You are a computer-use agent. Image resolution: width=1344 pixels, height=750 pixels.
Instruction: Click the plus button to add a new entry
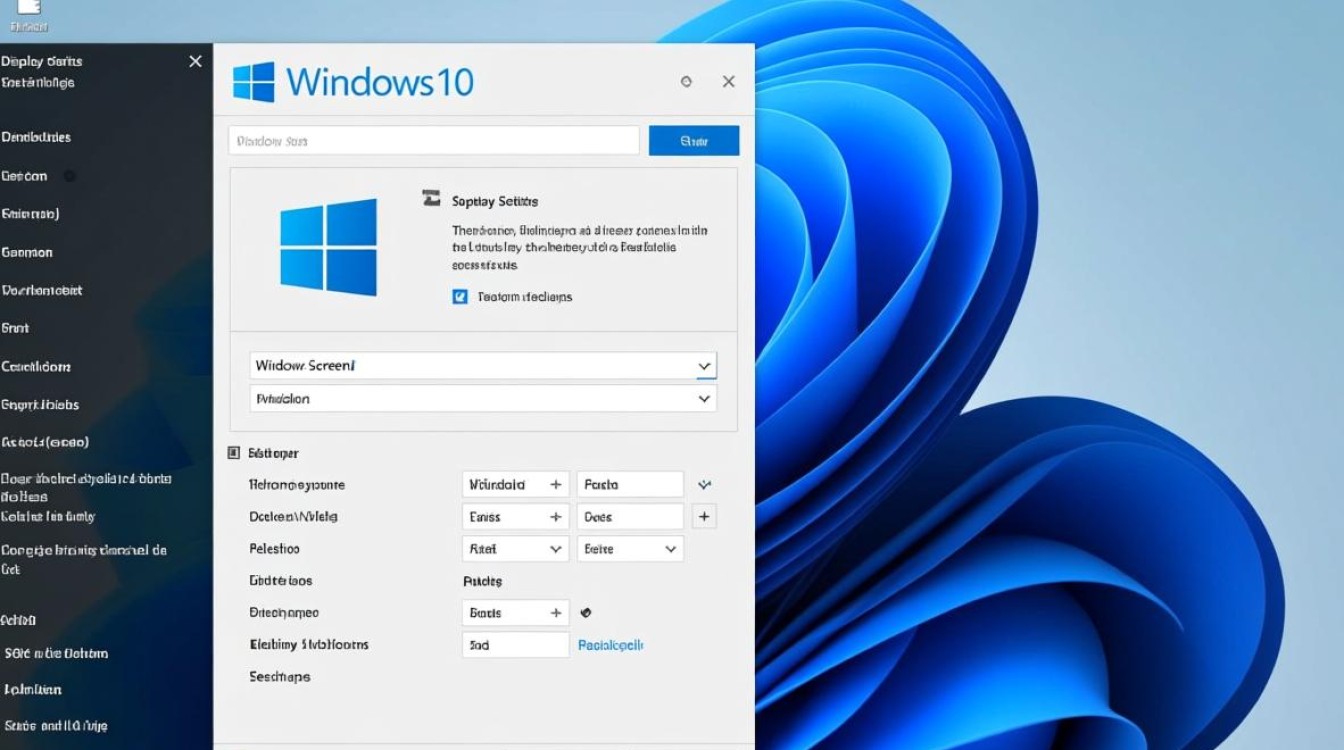pos(704,516)
